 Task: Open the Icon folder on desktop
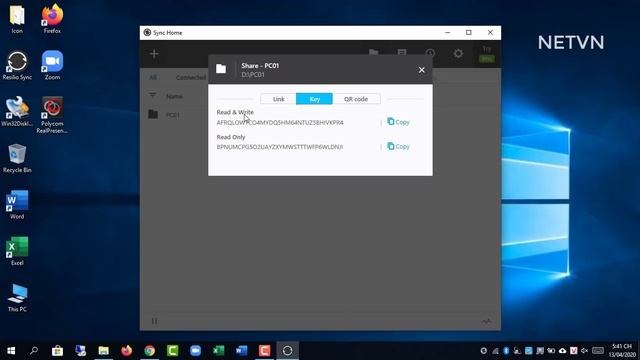pyautogui.click(x=17, y=19)
